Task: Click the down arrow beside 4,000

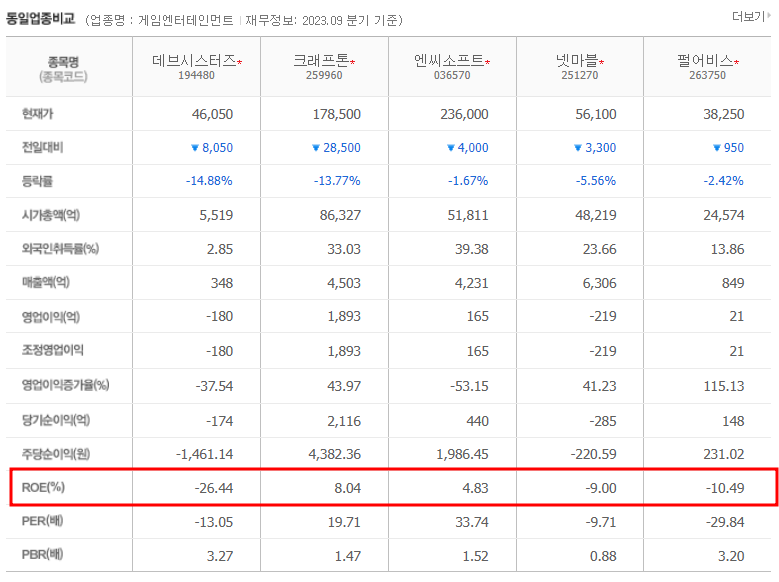Action: click(451, 148)
